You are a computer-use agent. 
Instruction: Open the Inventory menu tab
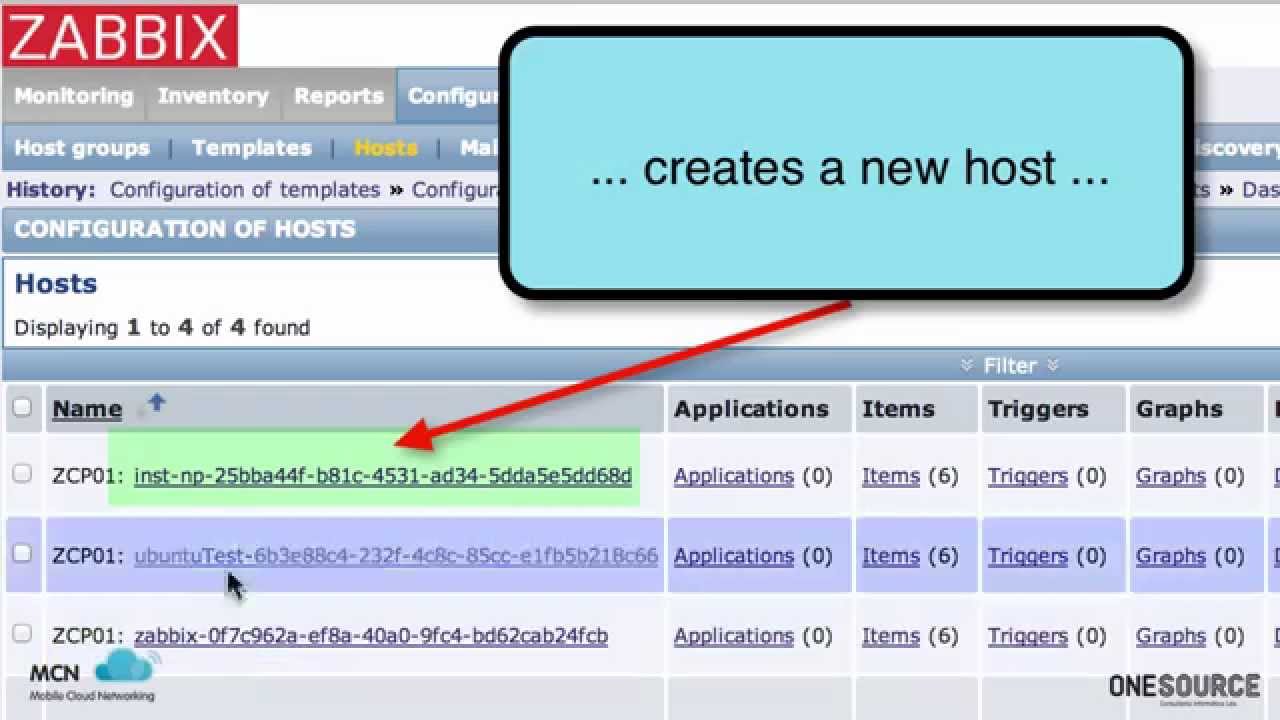click(x=213, y=96)
